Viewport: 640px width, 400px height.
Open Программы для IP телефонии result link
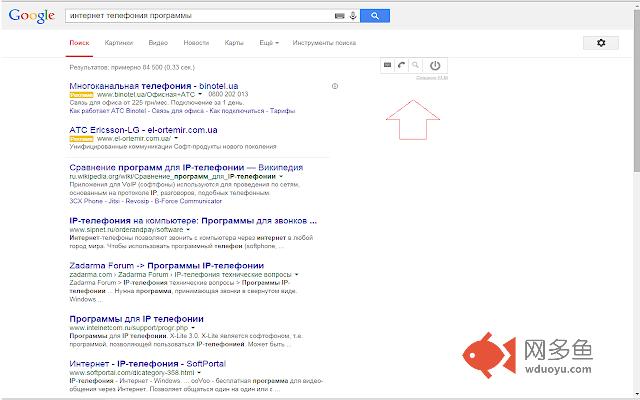(136, 319)
